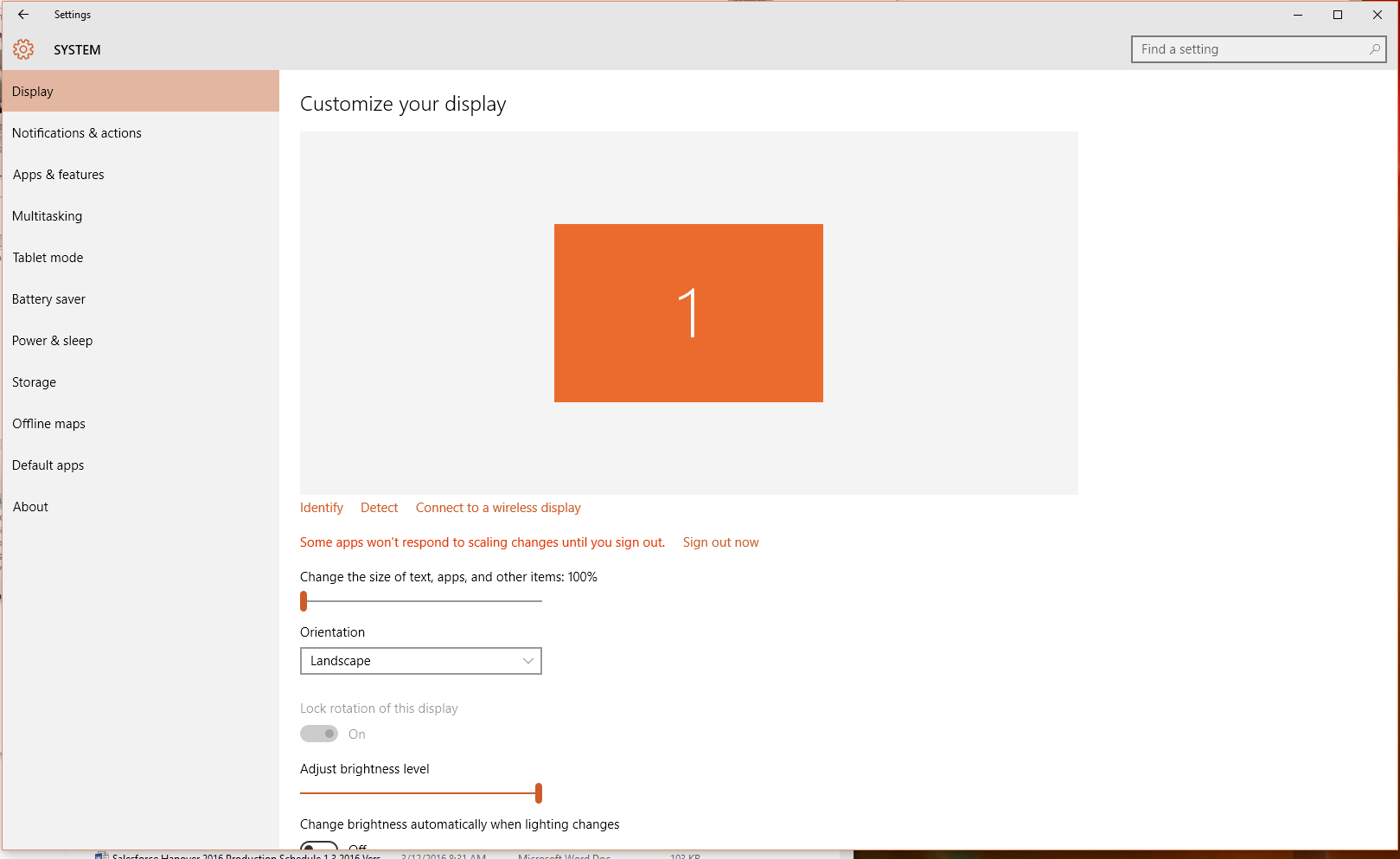Open Battery saver settings

[48, 299]
